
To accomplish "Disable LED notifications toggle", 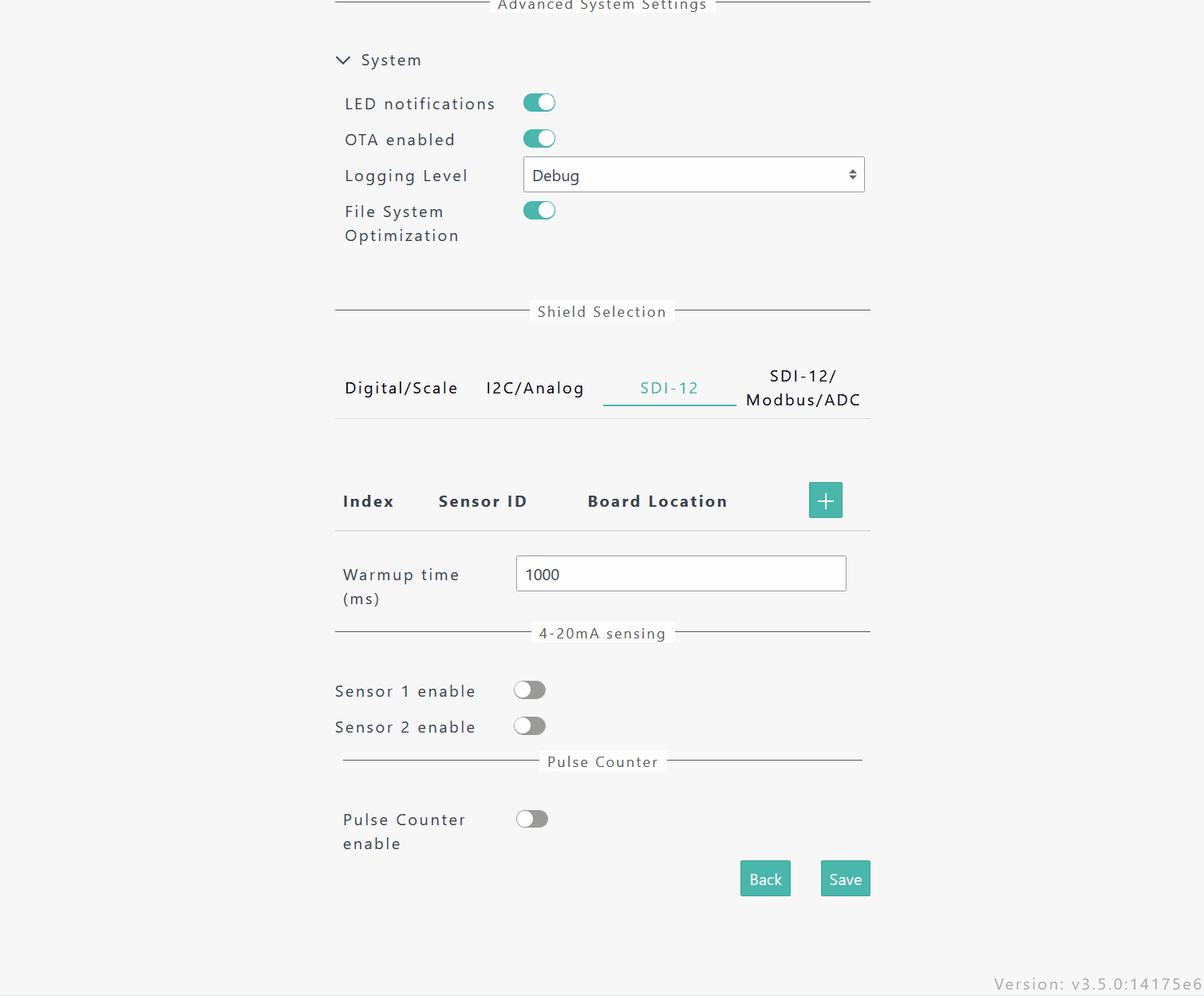I will 539,103.
